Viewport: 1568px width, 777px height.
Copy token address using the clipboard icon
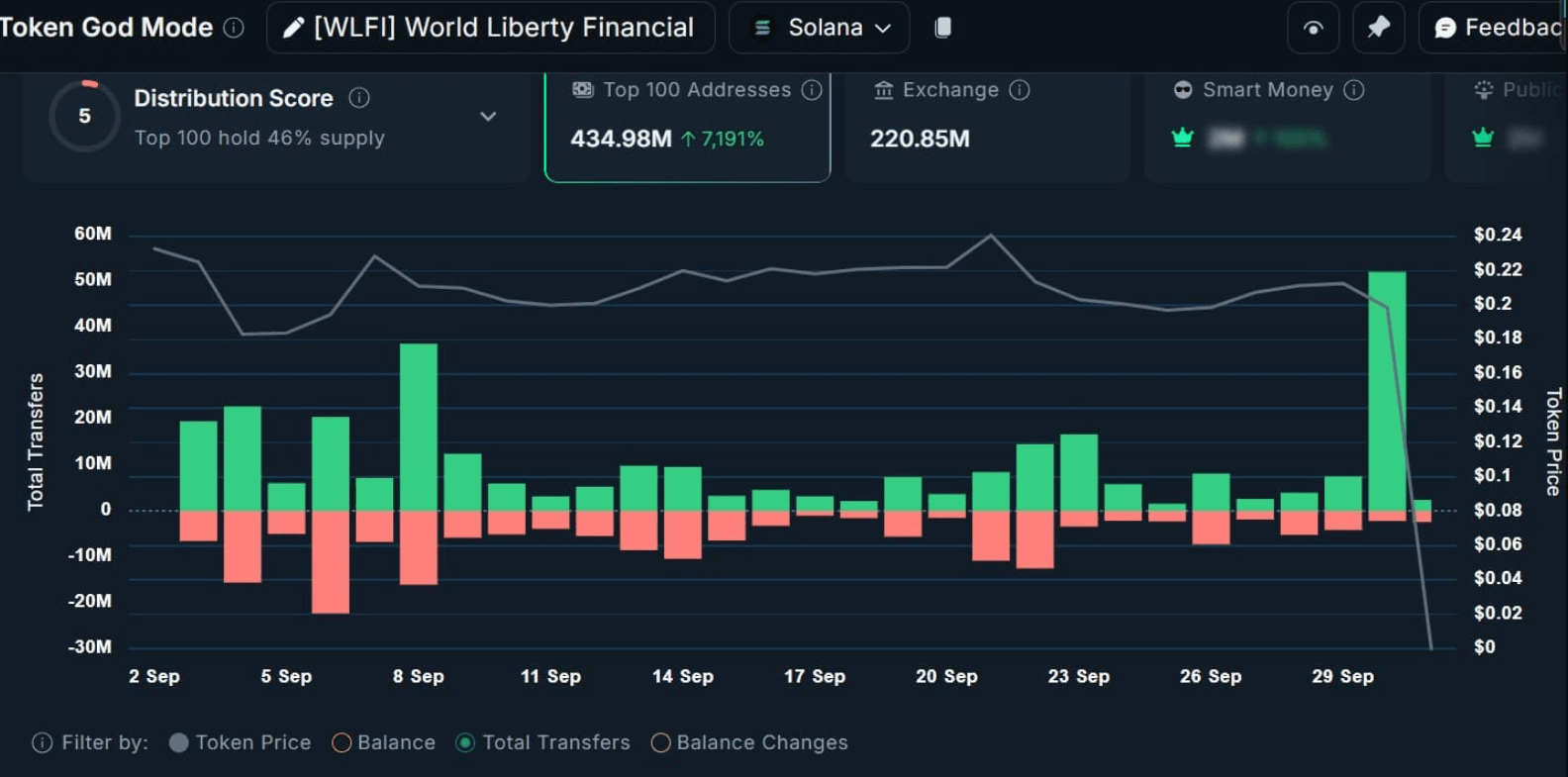point(943,28)
